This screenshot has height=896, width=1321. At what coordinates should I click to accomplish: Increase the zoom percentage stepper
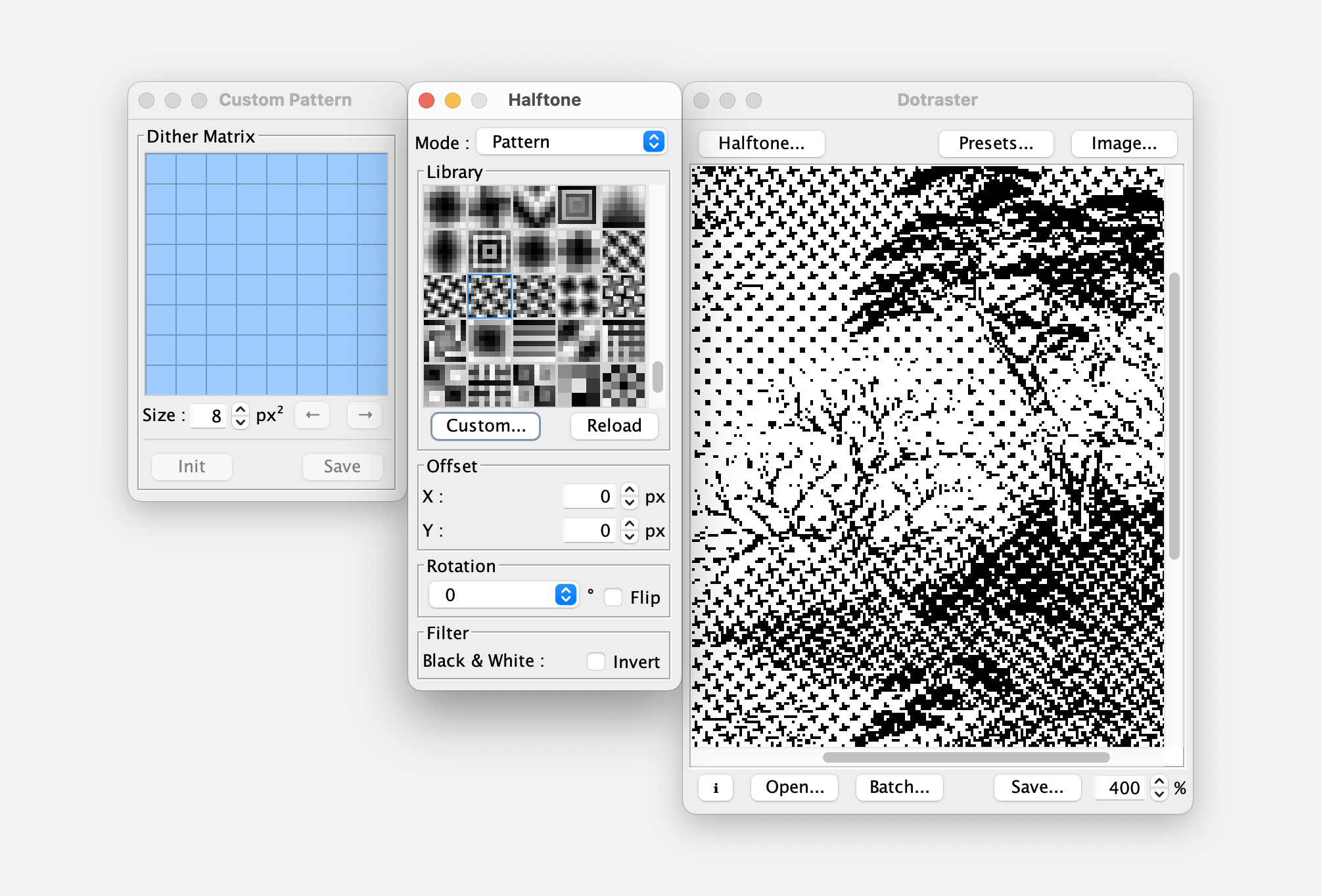(1159, 782)
